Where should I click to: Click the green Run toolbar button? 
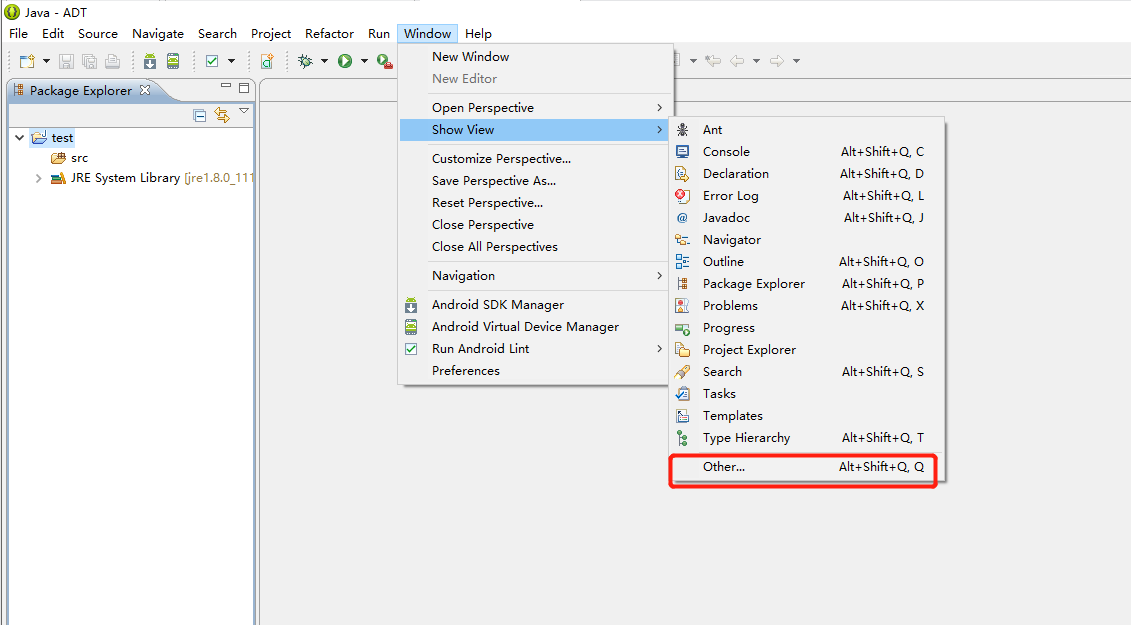coord(345,61)
